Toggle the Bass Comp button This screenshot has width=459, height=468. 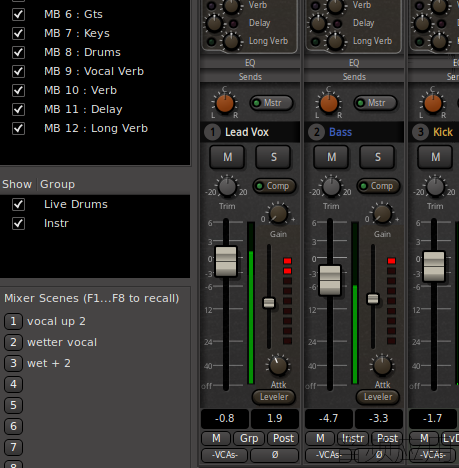378,186
